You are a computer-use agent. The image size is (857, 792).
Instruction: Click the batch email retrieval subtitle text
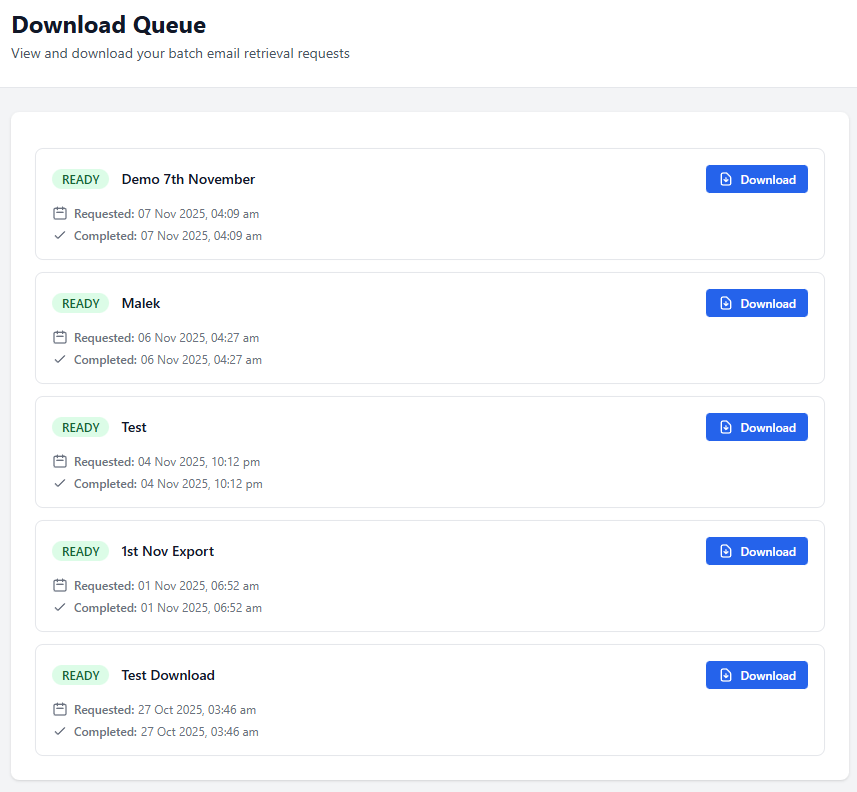tap(179, 53)
